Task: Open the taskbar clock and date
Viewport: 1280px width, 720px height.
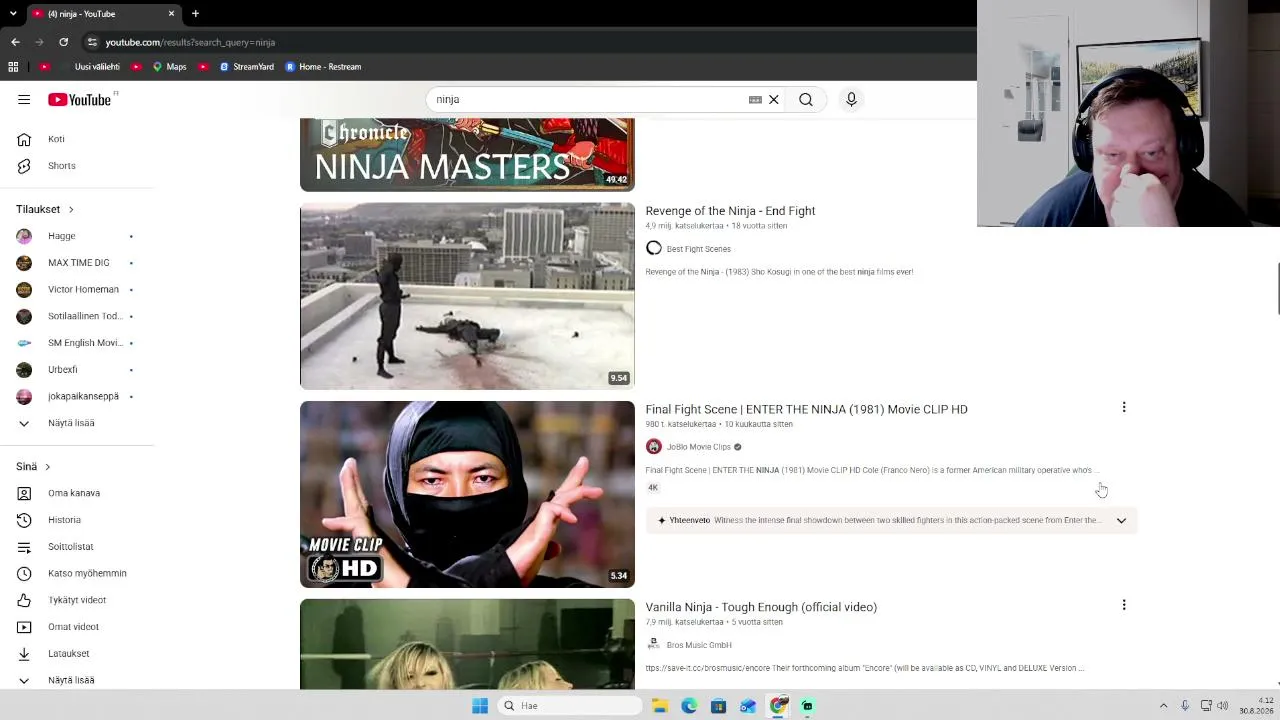Action: point(1257,706)
